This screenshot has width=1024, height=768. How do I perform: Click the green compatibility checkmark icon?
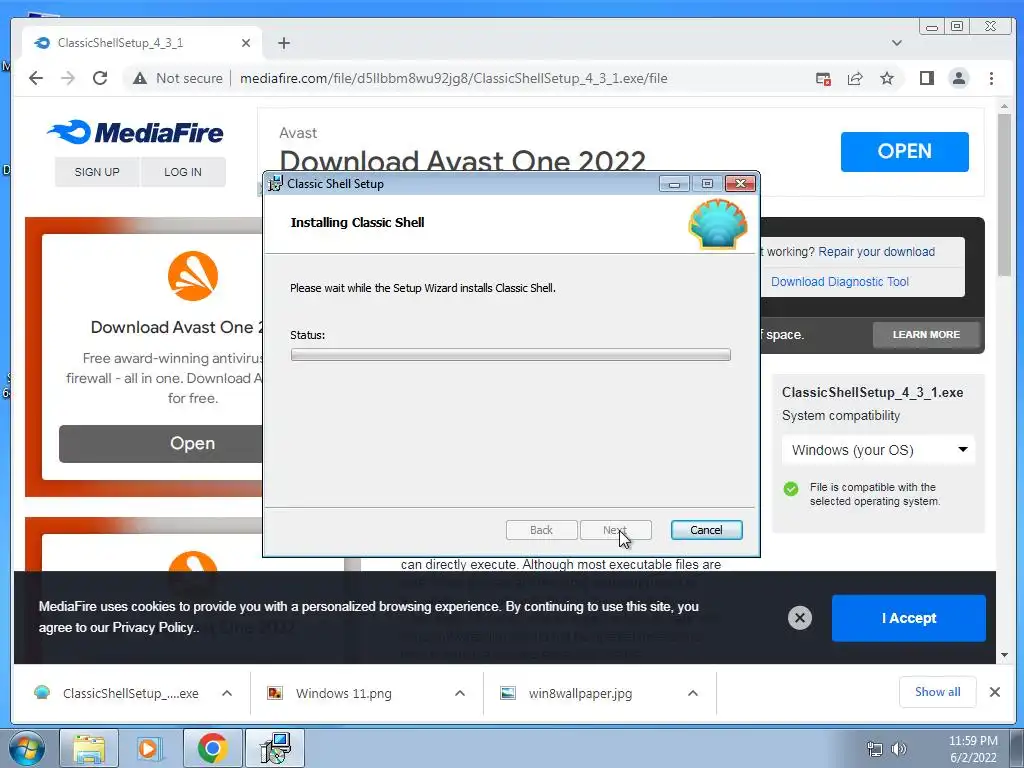tap(791, 488)
